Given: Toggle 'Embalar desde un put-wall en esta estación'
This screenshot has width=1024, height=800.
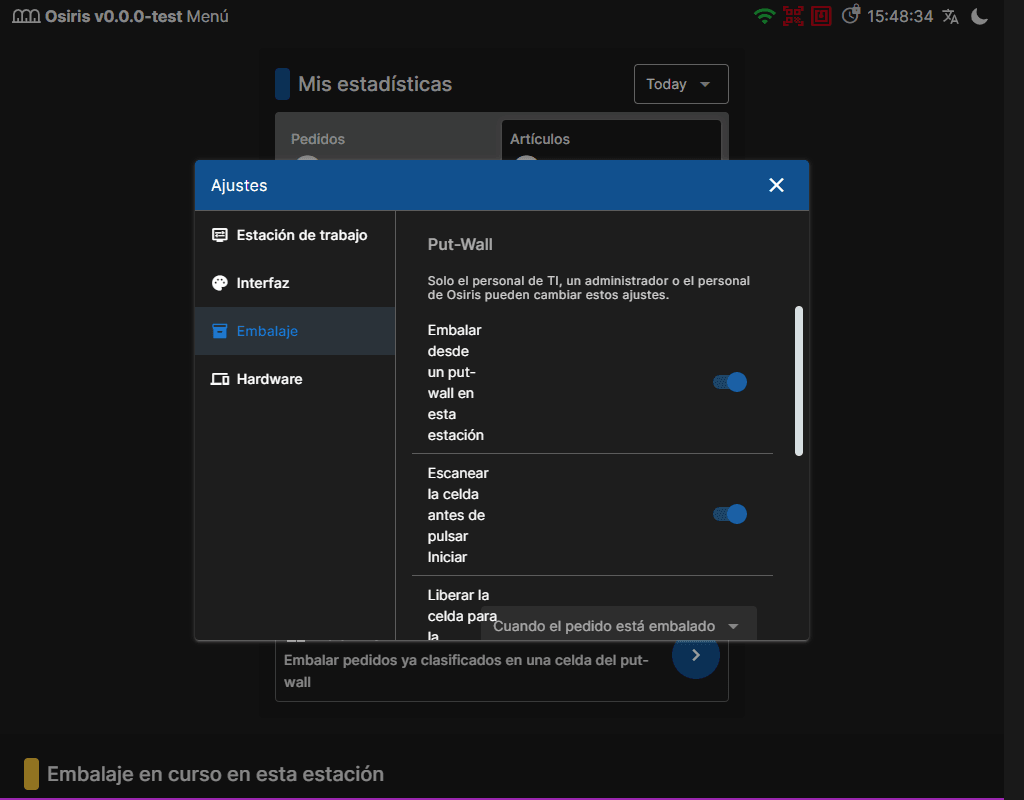Looking at the screenshot, I should 729,382.
